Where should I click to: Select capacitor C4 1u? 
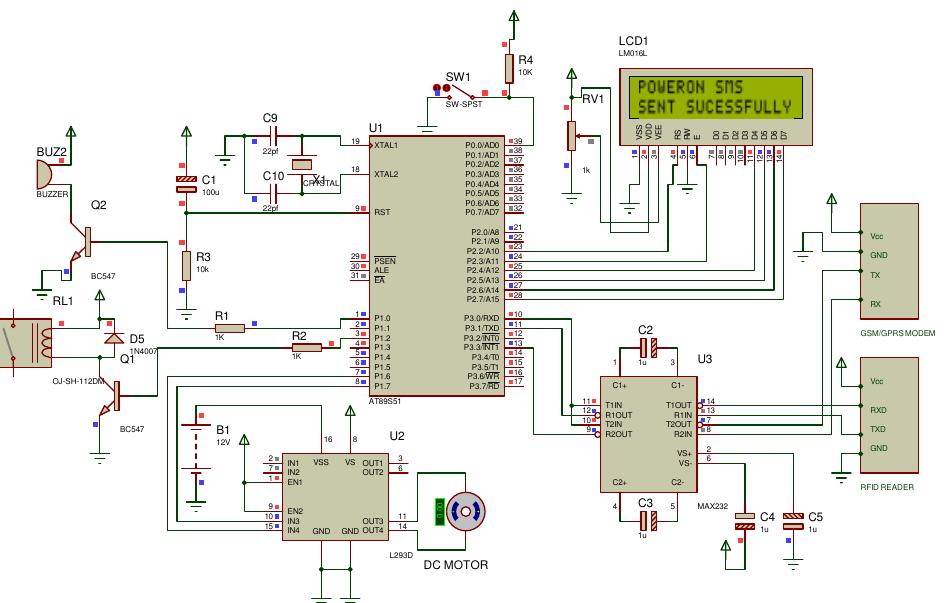point(745,521)
